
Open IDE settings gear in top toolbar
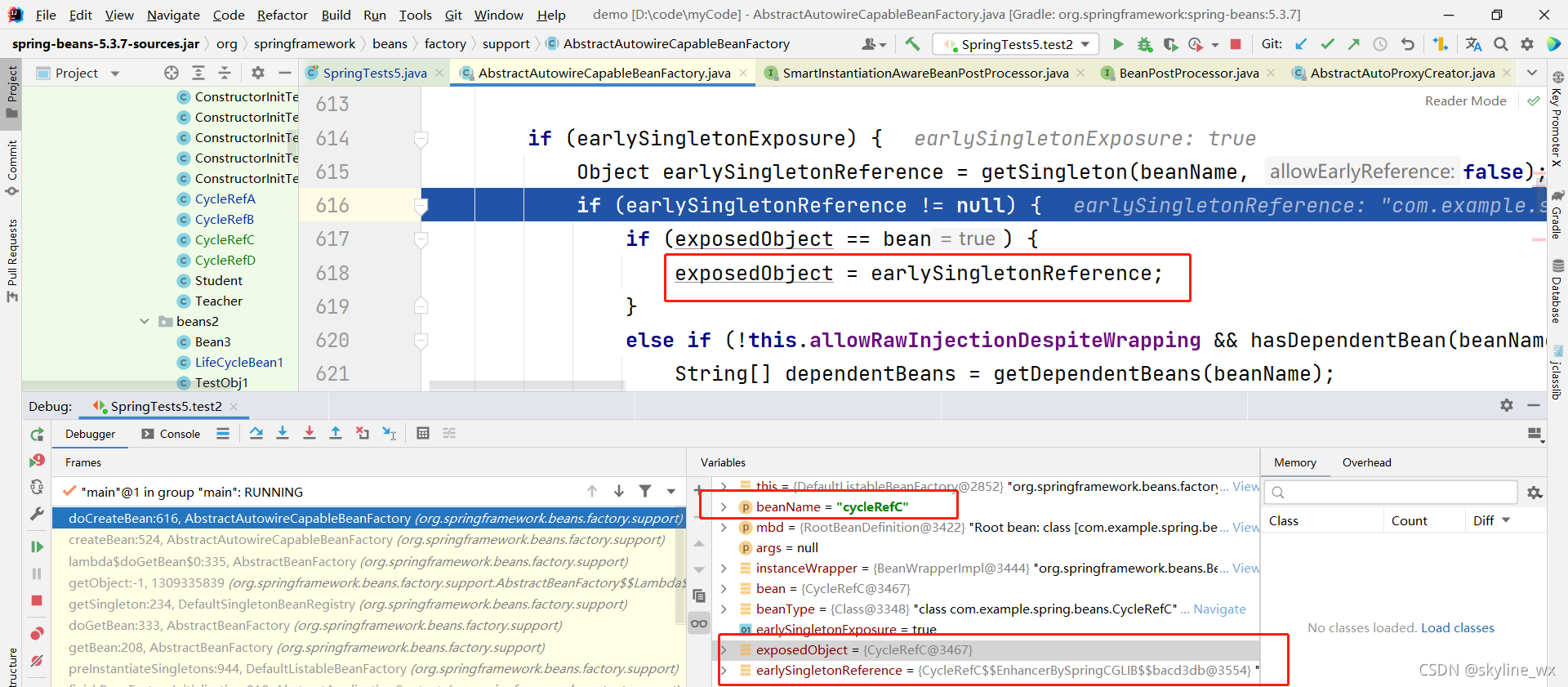(1526, 44)
